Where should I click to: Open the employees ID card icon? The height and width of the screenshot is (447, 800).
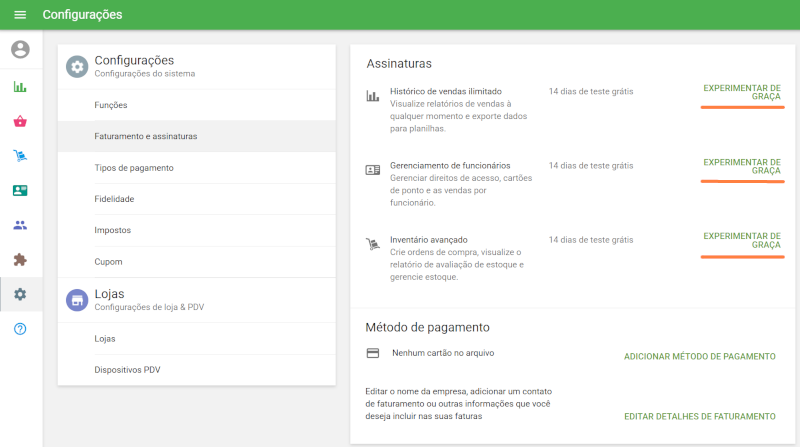[20, 190]
